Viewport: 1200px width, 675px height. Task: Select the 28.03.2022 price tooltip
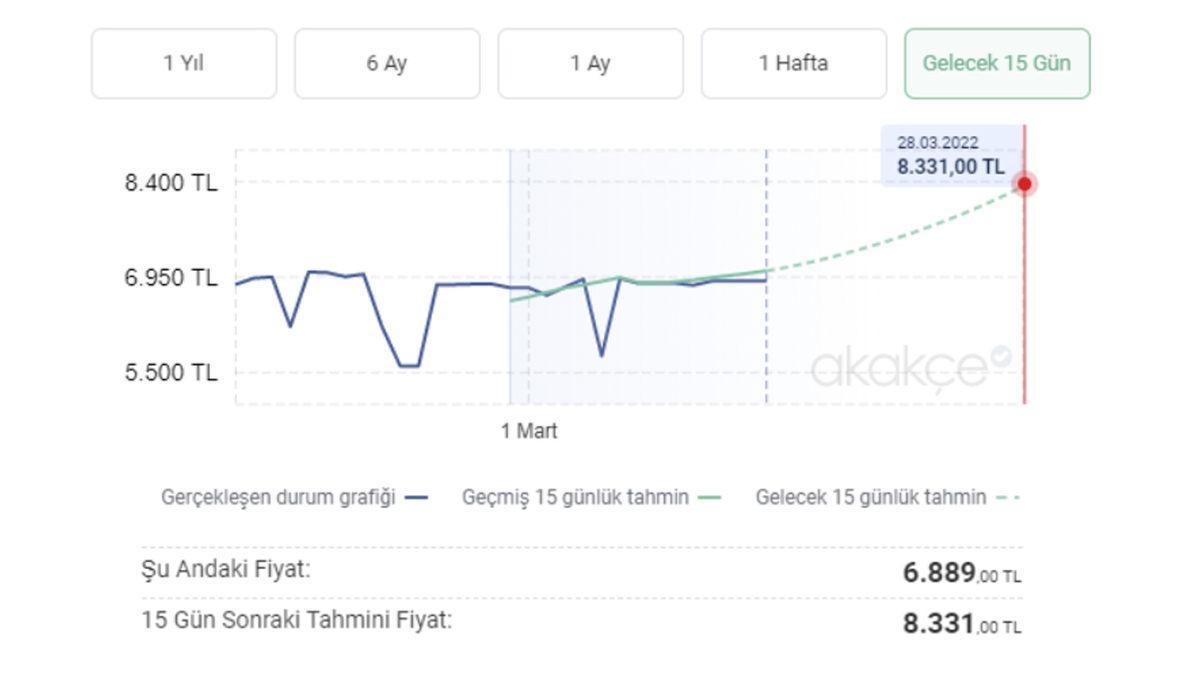[948, 155]
